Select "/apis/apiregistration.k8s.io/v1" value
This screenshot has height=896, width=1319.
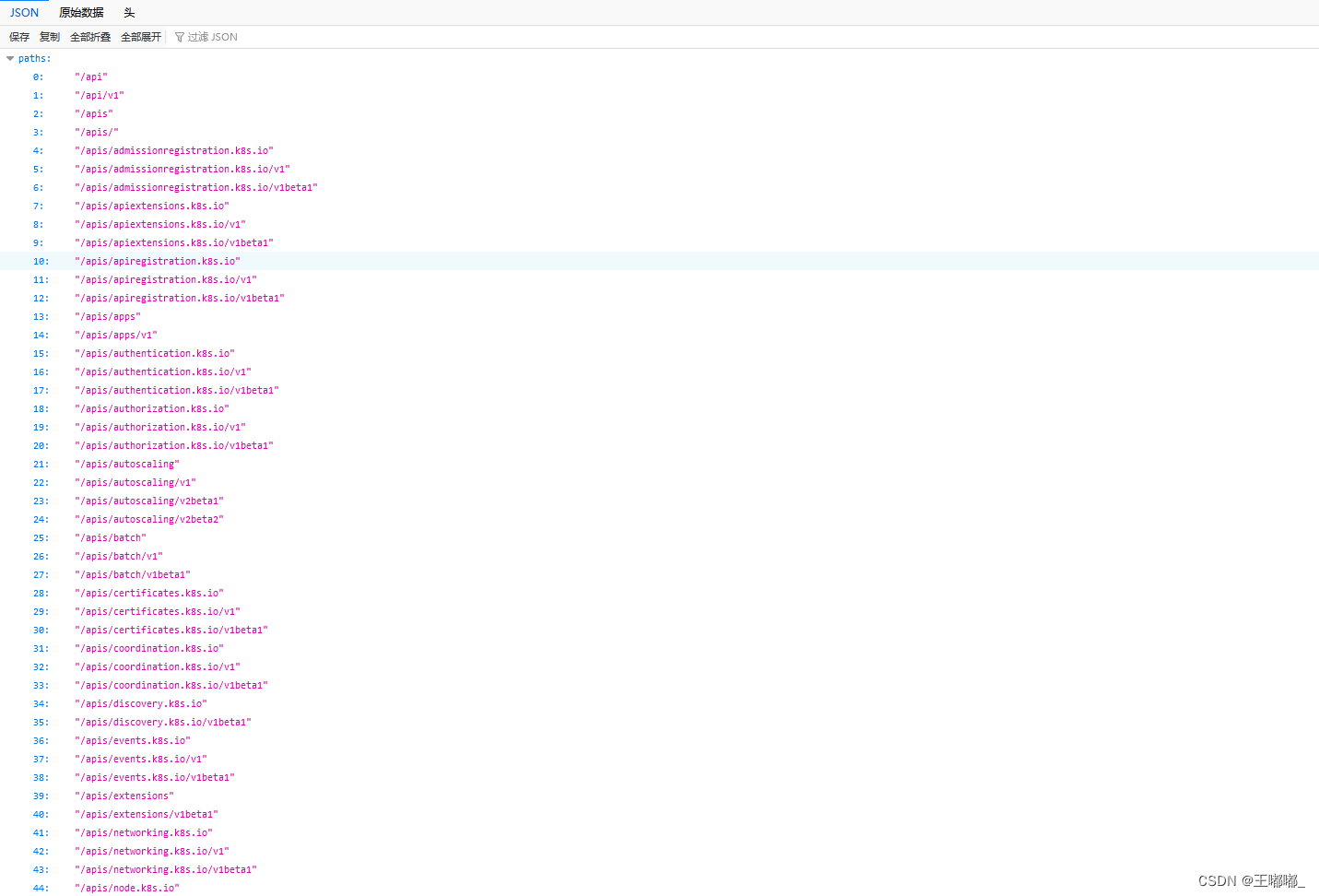166,279
